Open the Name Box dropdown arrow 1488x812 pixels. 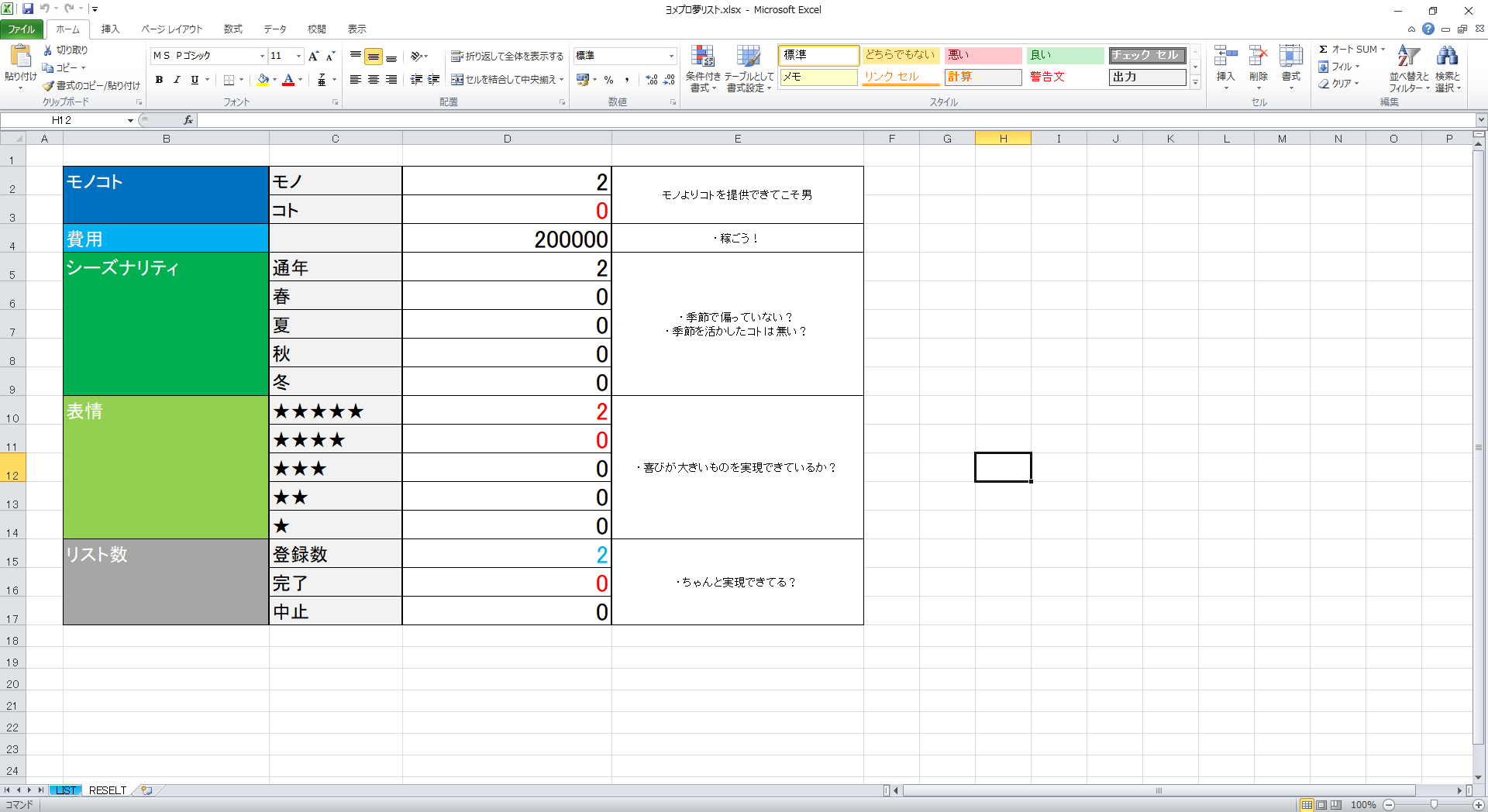(x=130, y=120)
